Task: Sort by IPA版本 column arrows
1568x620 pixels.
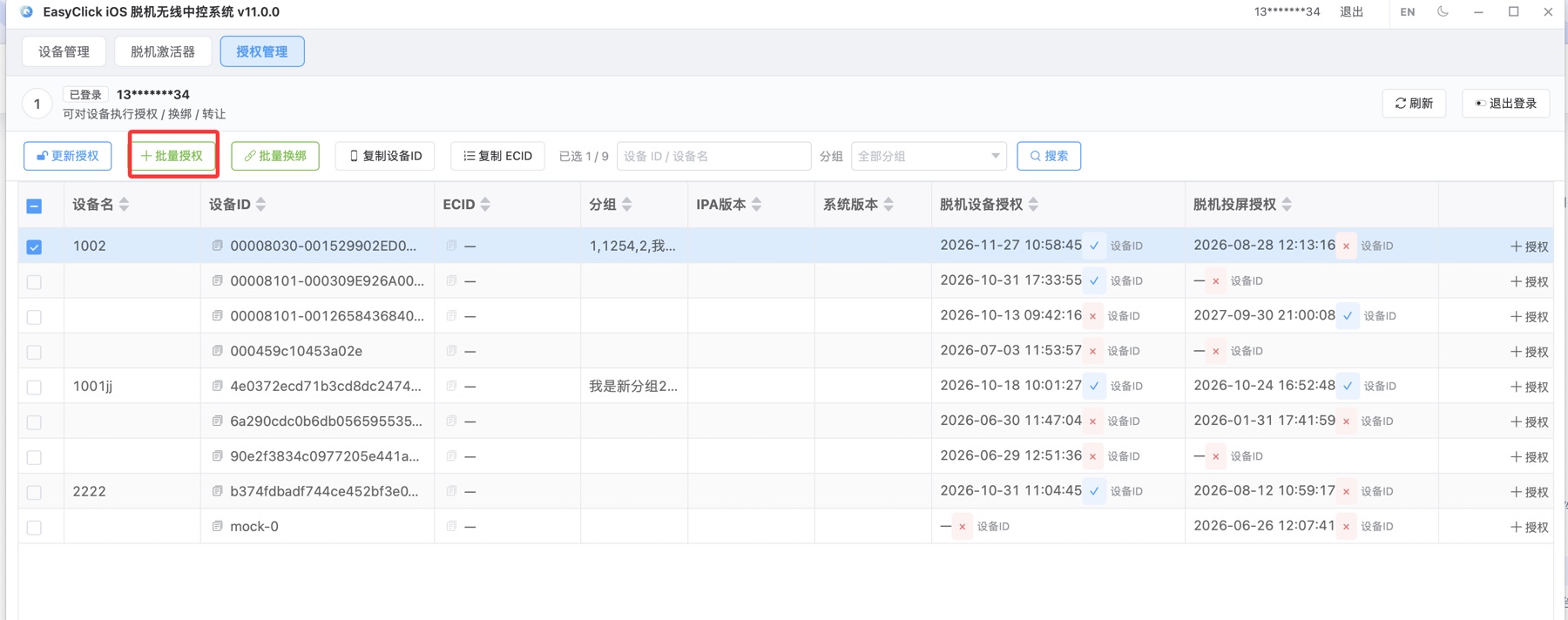Action: pos(756,205)
